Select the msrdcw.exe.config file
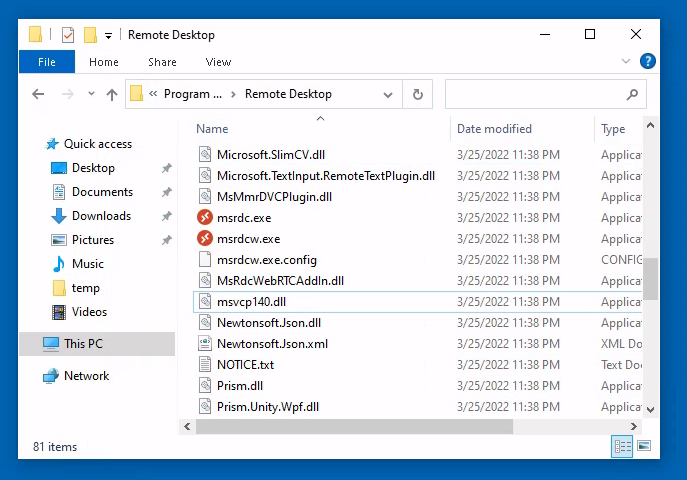Screen dimensions: 687x480 [267, 260]
